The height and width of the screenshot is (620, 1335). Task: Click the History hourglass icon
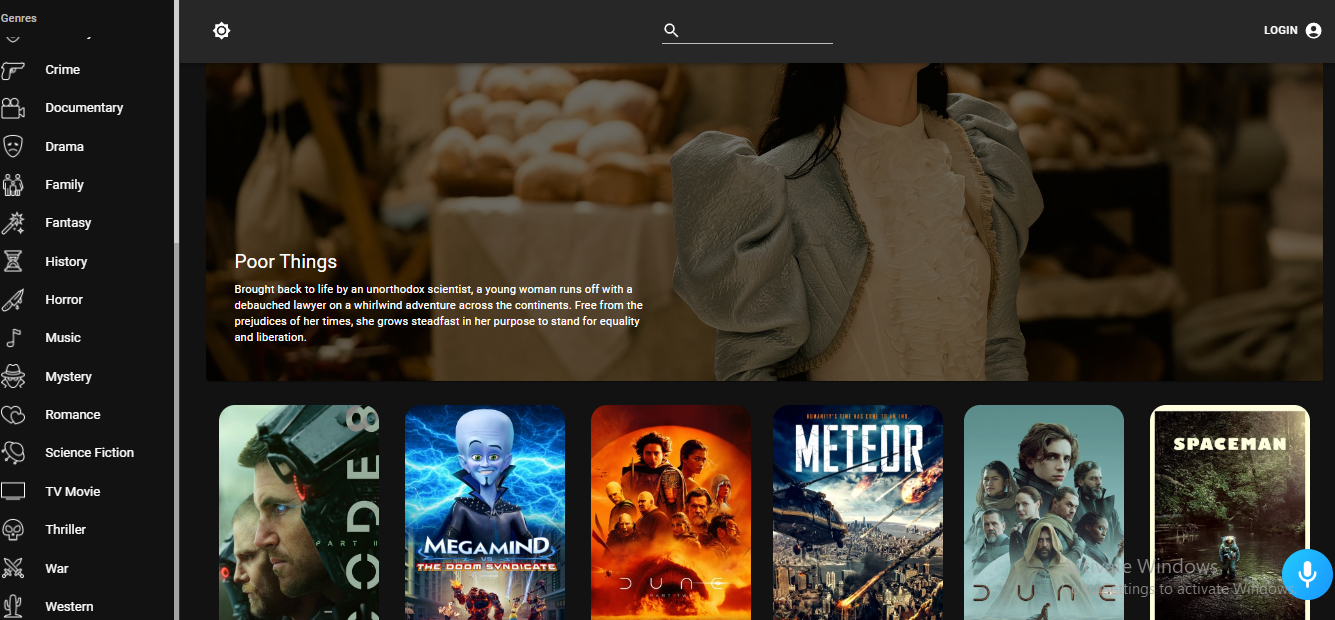pos(13,262)
